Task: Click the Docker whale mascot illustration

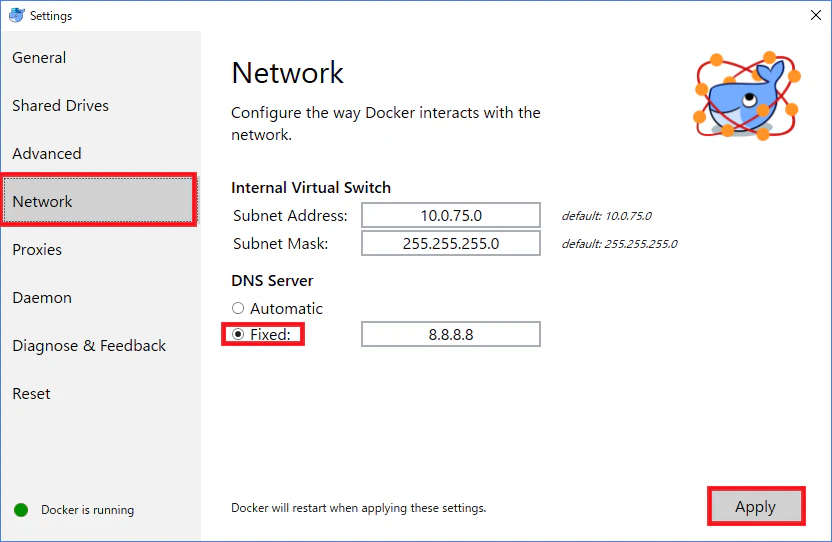Action: (x=747, y=96)
